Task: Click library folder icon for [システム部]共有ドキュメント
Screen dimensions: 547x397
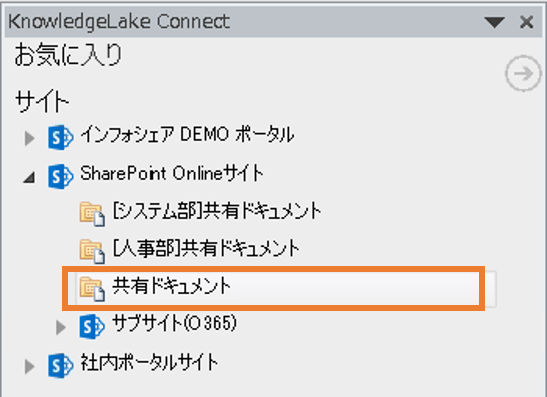Action: (x=92, y=214)
